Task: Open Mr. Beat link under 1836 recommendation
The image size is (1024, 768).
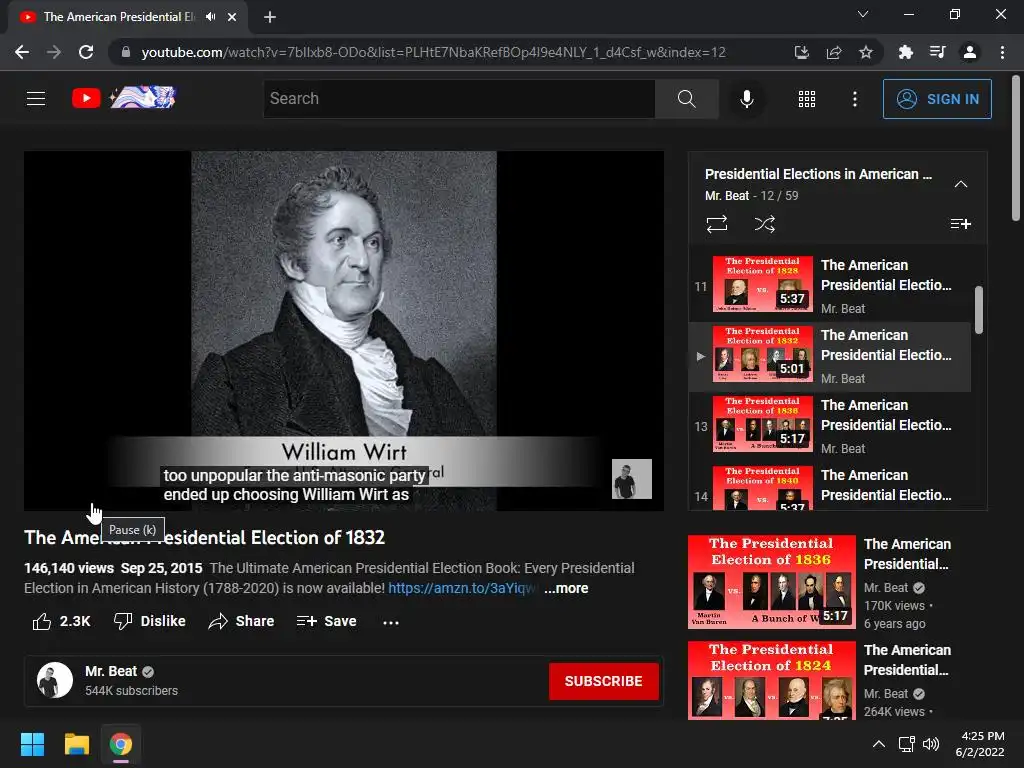Action: [886, 588]
